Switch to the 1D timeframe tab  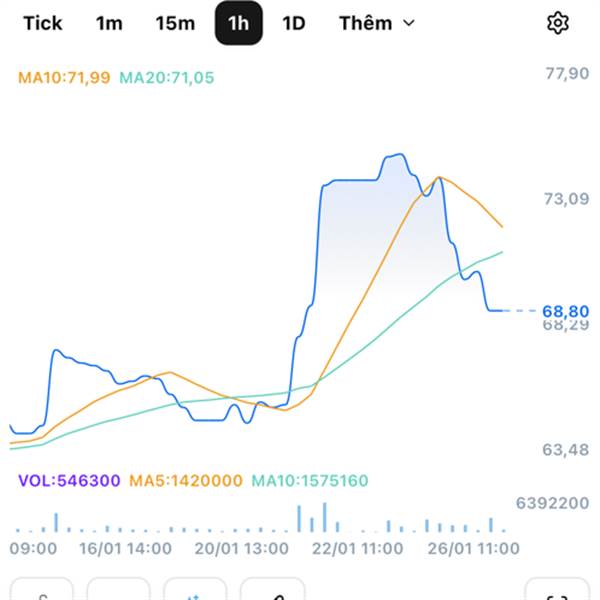(x=293, y=23)
